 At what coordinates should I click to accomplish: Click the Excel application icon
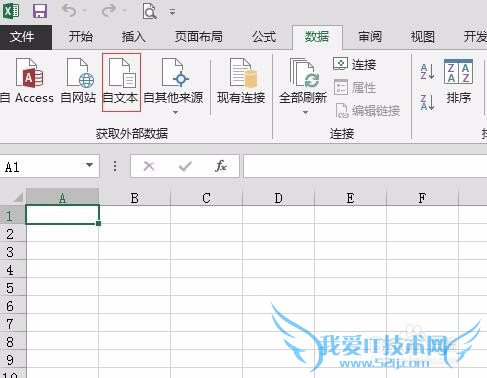pos(11,11)
